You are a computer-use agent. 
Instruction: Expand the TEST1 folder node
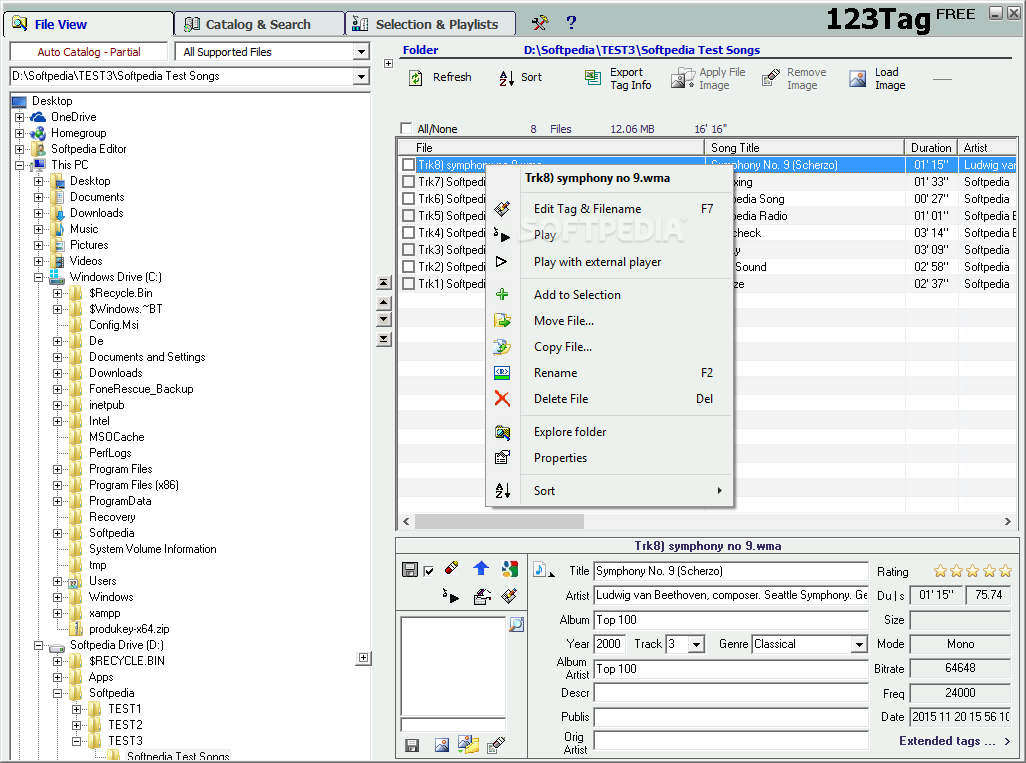(x=77, y=709)
